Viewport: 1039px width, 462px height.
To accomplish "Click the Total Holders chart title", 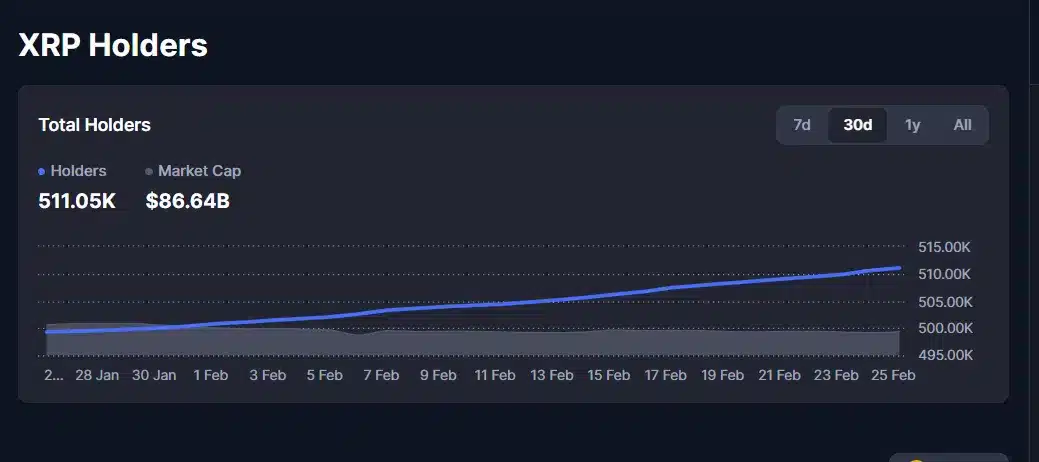I will pyautogui.click(x=95, y=125).
